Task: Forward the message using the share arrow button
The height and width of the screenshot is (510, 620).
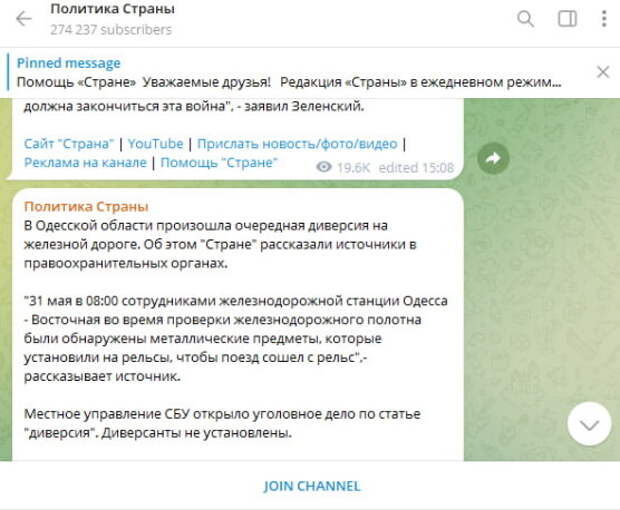Action: tap(493, 159)
